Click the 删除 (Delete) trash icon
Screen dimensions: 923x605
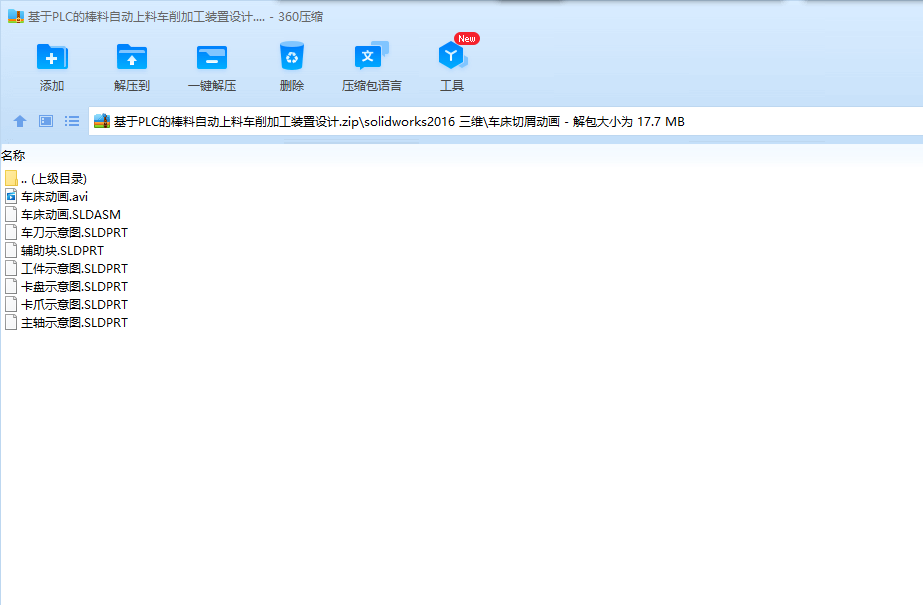pos(291,56)
